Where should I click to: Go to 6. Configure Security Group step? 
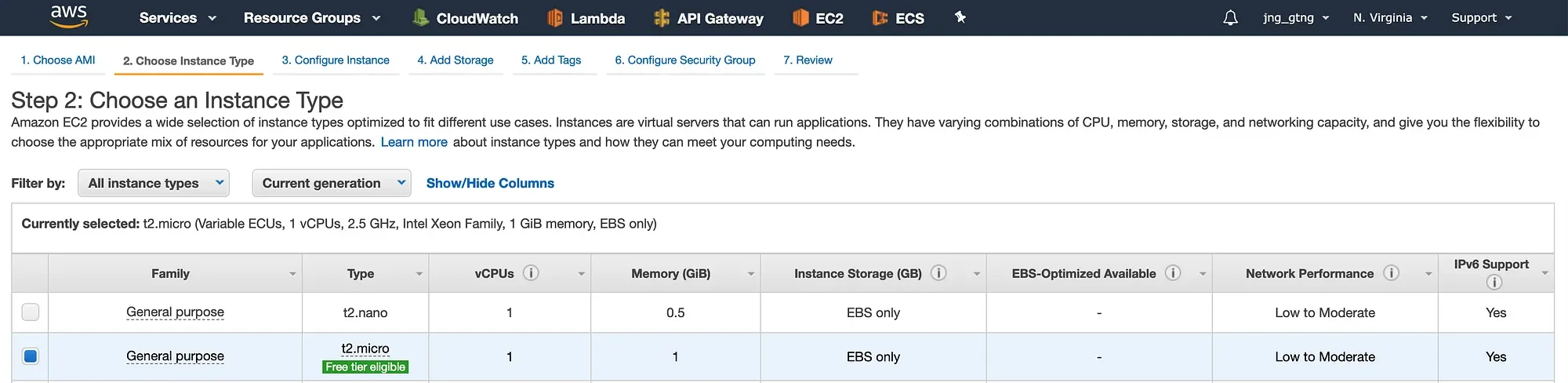pyautogui.click(x=685, y=60)
